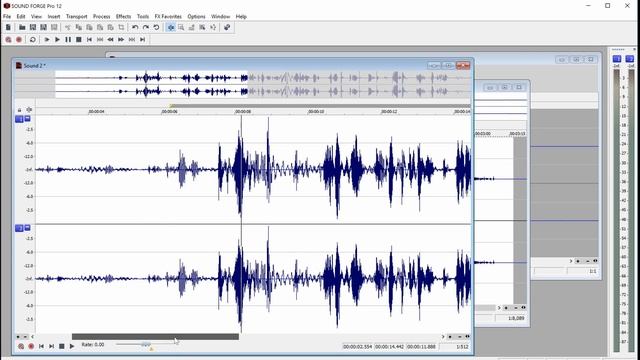Go to start in the main transport bar

[89, 40]
